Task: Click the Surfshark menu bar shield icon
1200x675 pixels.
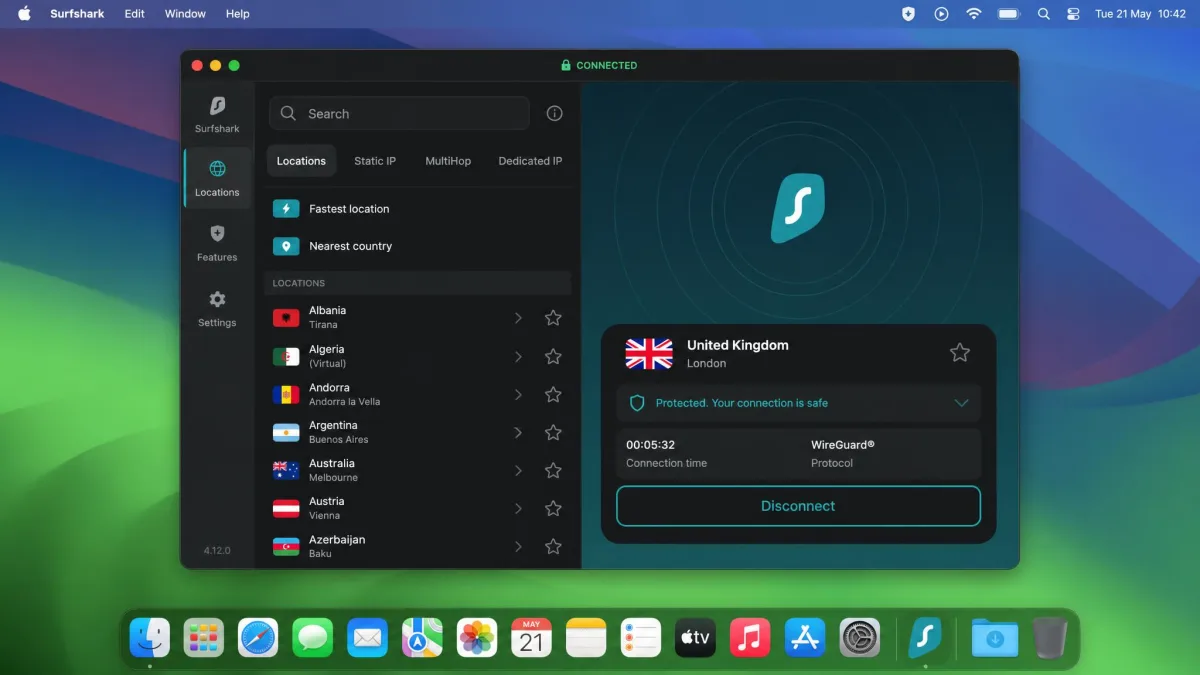Action: tap(908, 14)
